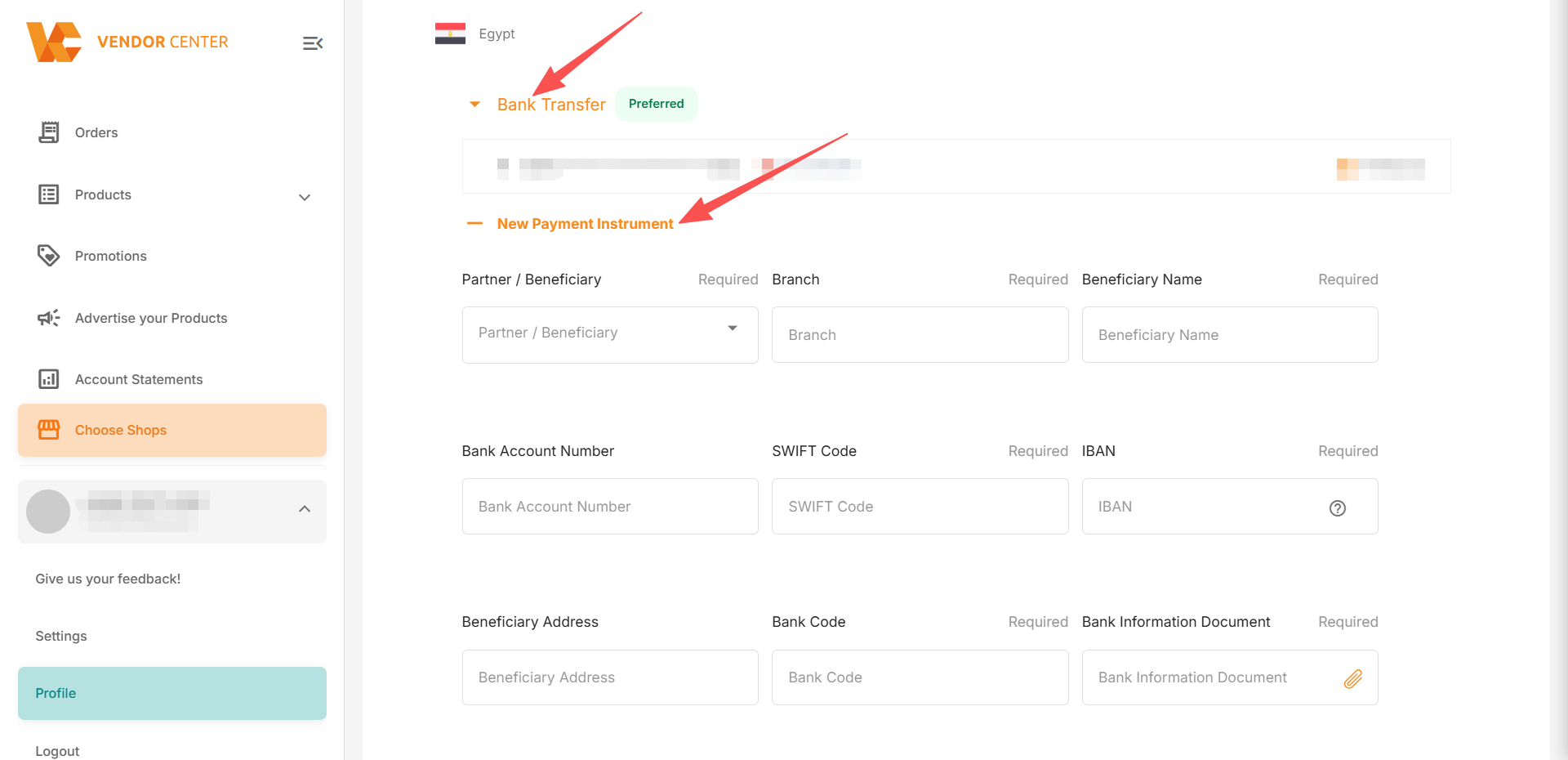The image size is (1568, 760).
Task: Open Choose Shops in the sidebar
Action: click(172, 430)
